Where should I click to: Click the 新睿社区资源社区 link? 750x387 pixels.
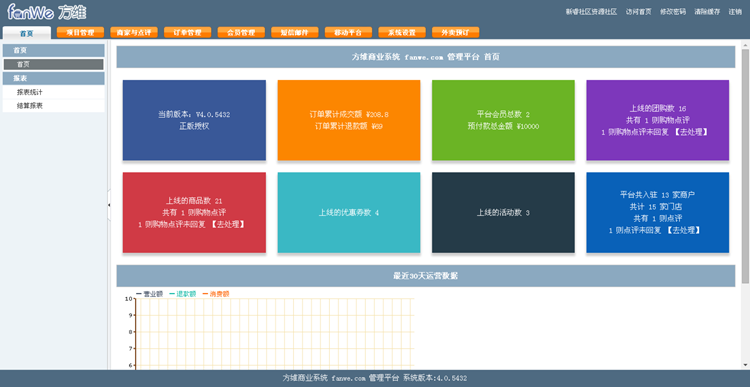coord(591,12)
